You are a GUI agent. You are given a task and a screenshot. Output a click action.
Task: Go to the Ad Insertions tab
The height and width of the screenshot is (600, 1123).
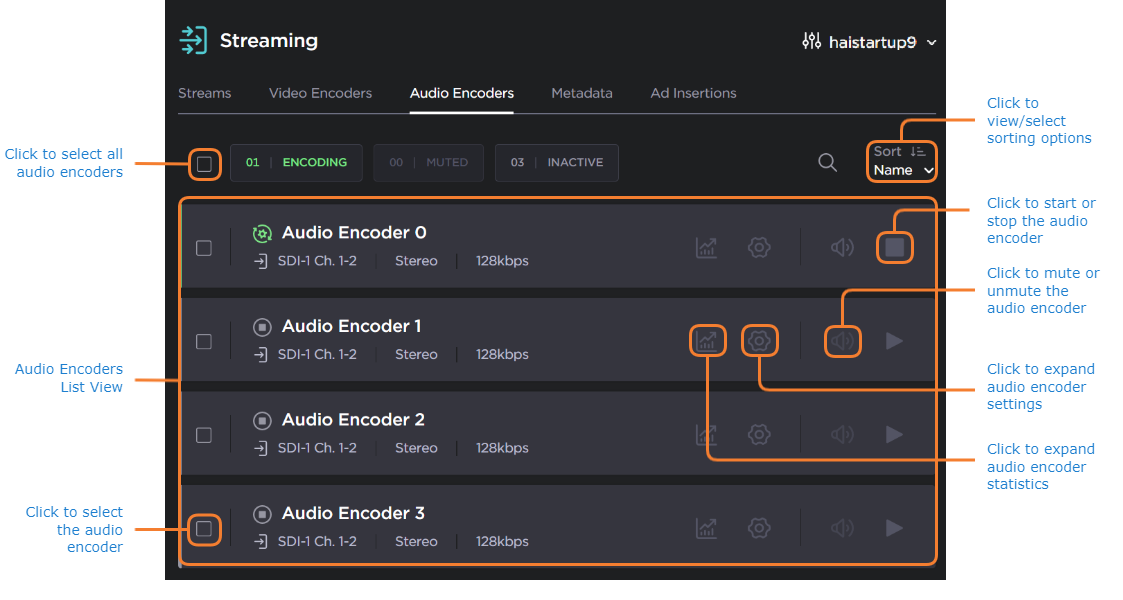pyautogui.click(x=693, y=93)
